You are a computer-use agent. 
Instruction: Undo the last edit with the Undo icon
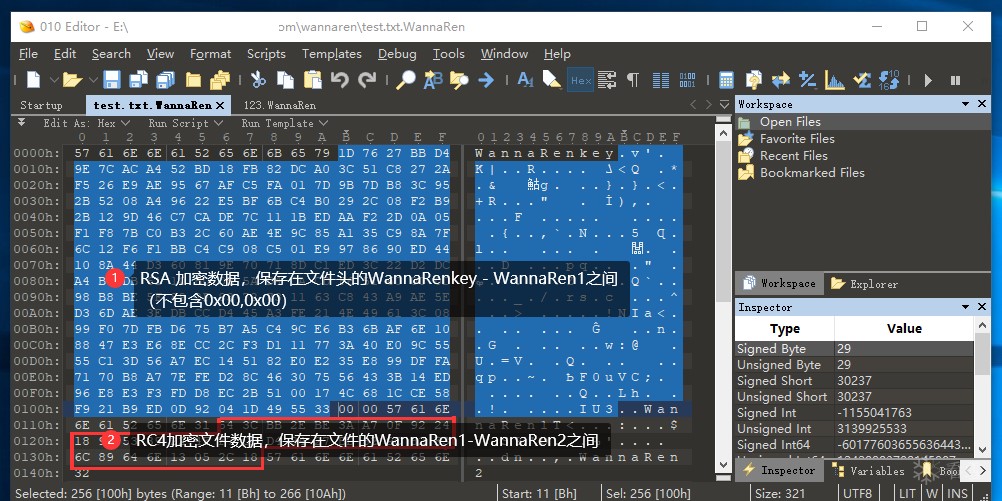339,80
